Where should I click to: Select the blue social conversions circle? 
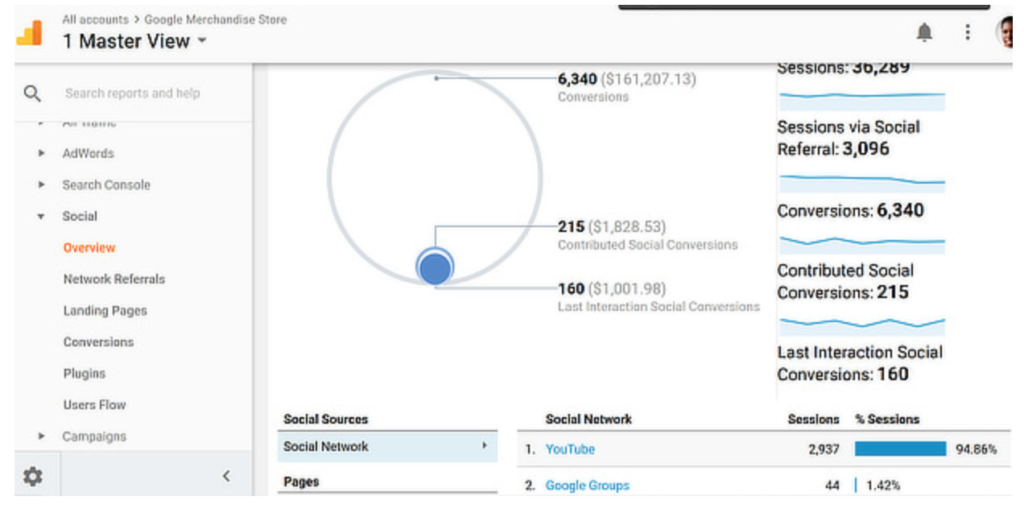(x=435, y=267)
